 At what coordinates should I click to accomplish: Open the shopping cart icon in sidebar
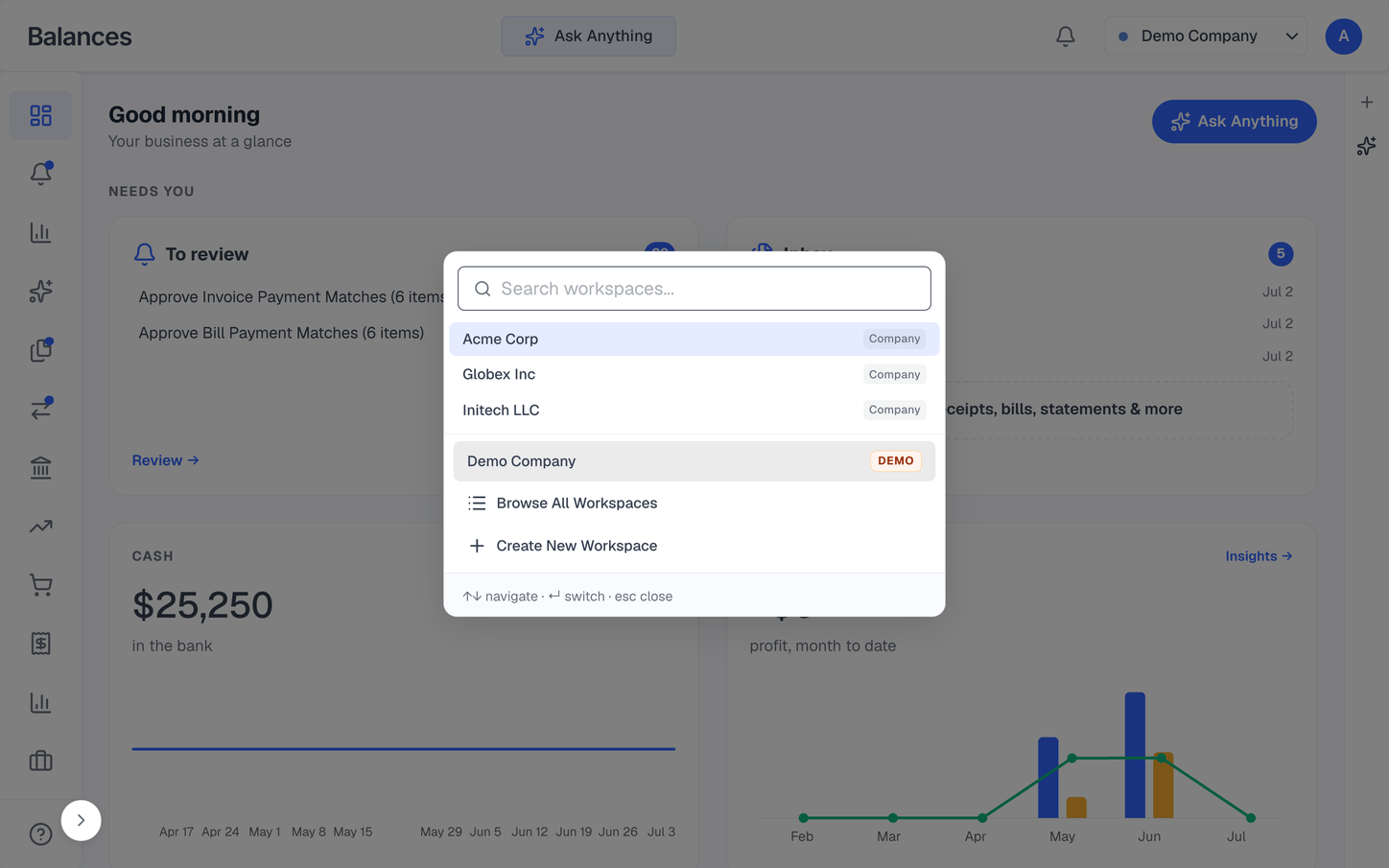pos(40,585)
